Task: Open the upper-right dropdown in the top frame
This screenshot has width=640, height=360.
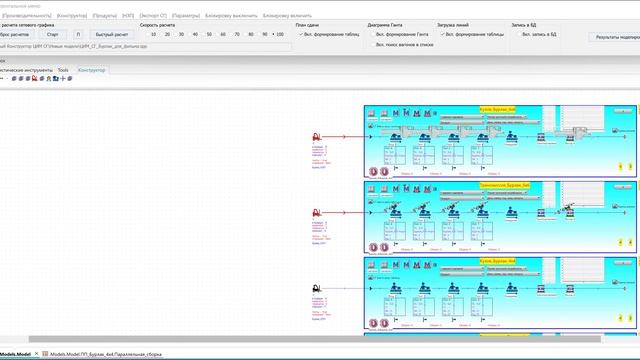Action: [507, 117]
